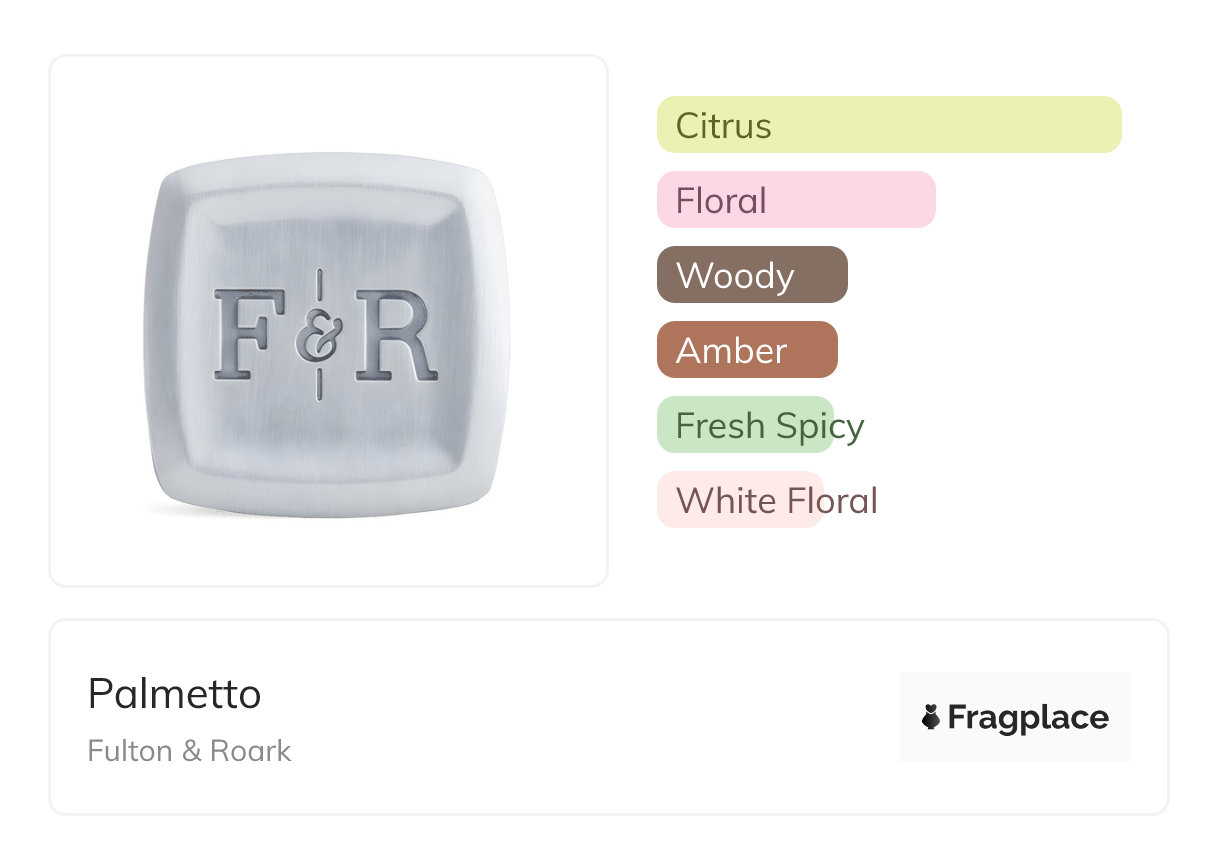Click the Palmetto fragrance title
1218x864 pixels.
174,693
